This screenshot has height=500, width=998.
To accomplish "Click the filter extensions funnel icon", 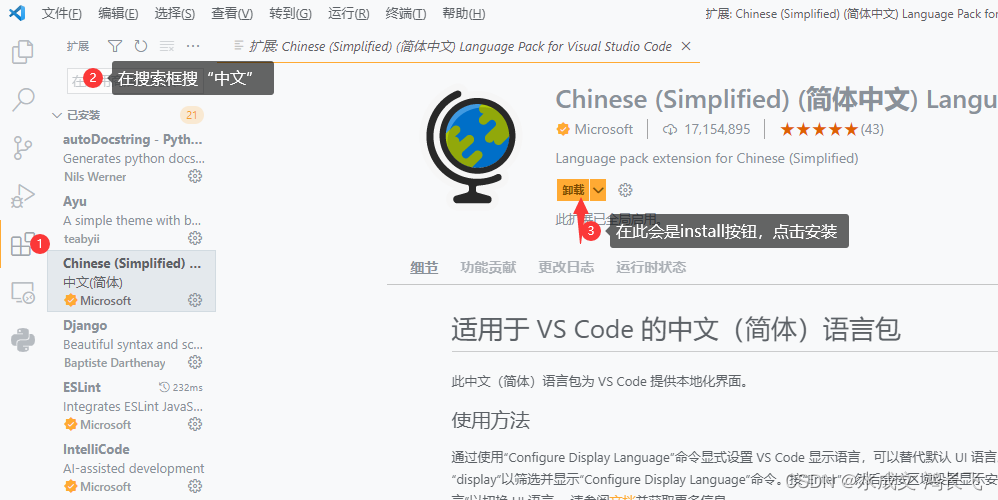I will pos(115,46).
